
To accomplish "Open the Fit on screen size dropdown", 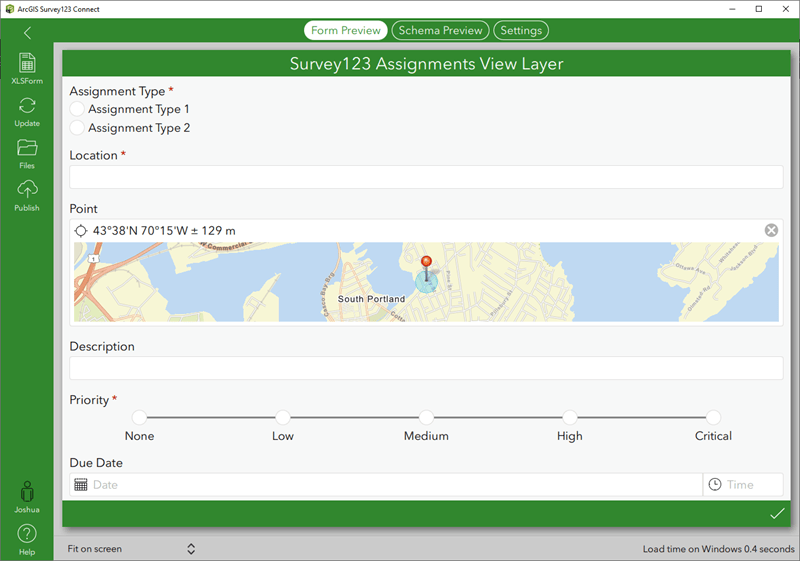I will tap(131, 549).
